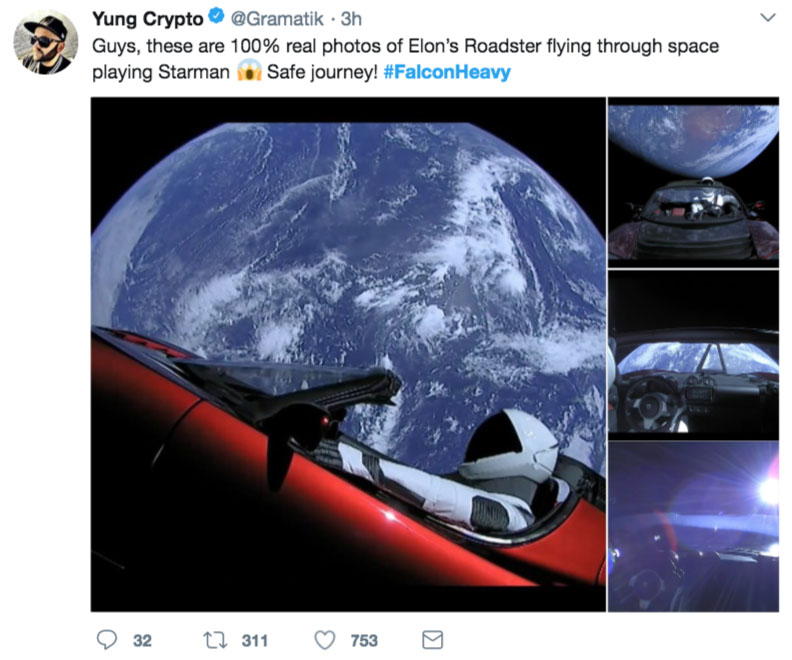Open the large Starman Roadster photo
This screenshot has height=660, width=792.
pos(348,354)
